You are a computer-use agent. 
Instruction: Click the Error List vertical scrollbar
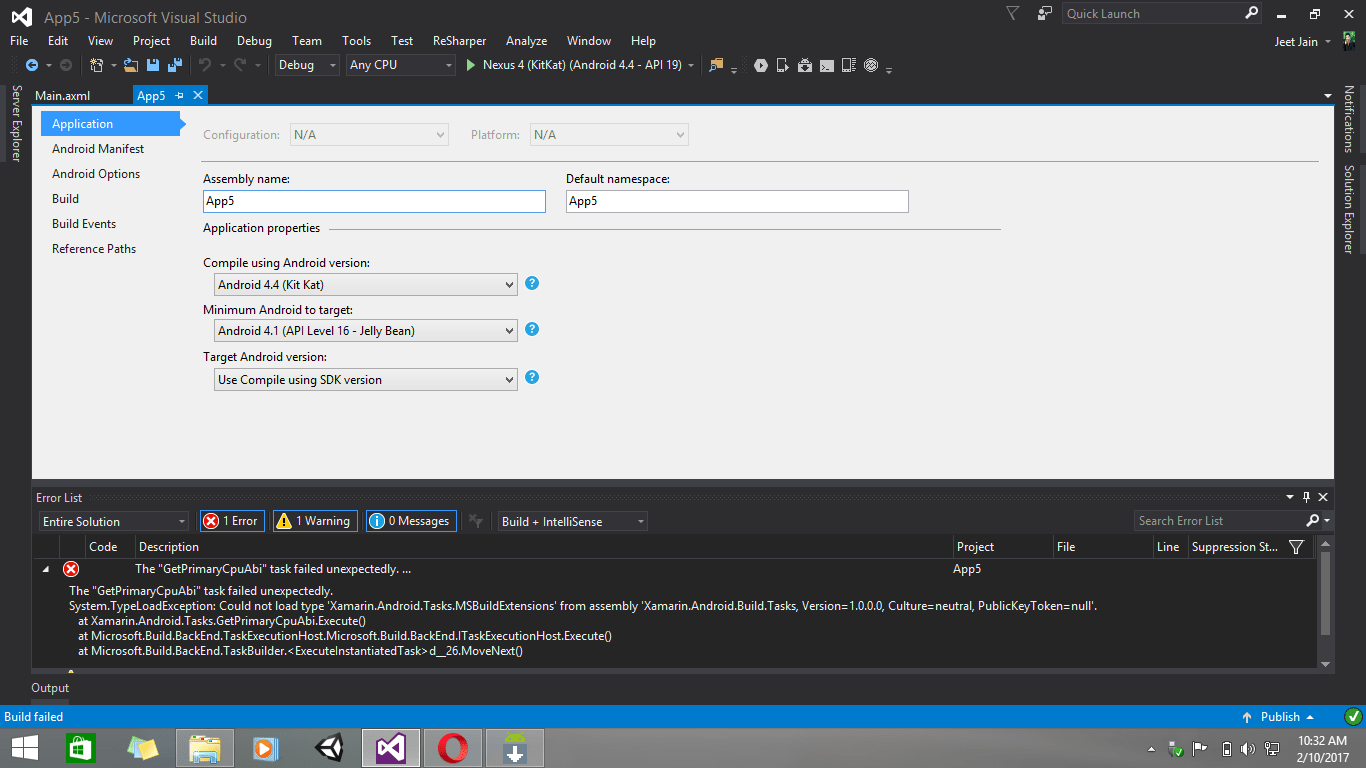coord(1326,605)
